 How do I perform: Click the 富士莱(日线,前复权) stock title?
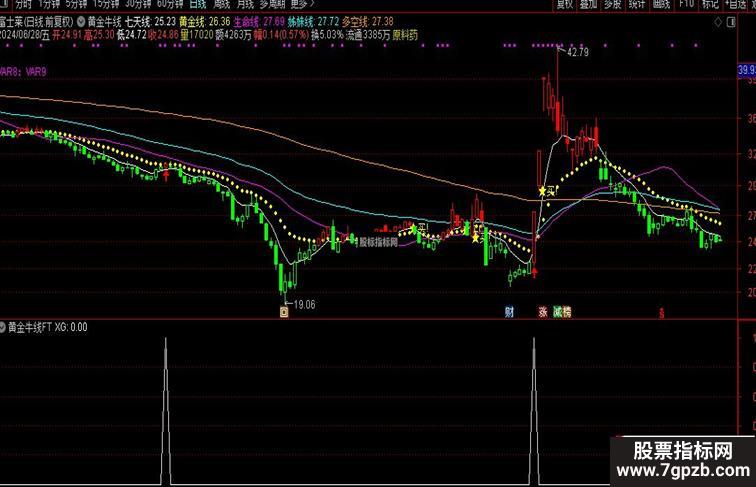37,22
